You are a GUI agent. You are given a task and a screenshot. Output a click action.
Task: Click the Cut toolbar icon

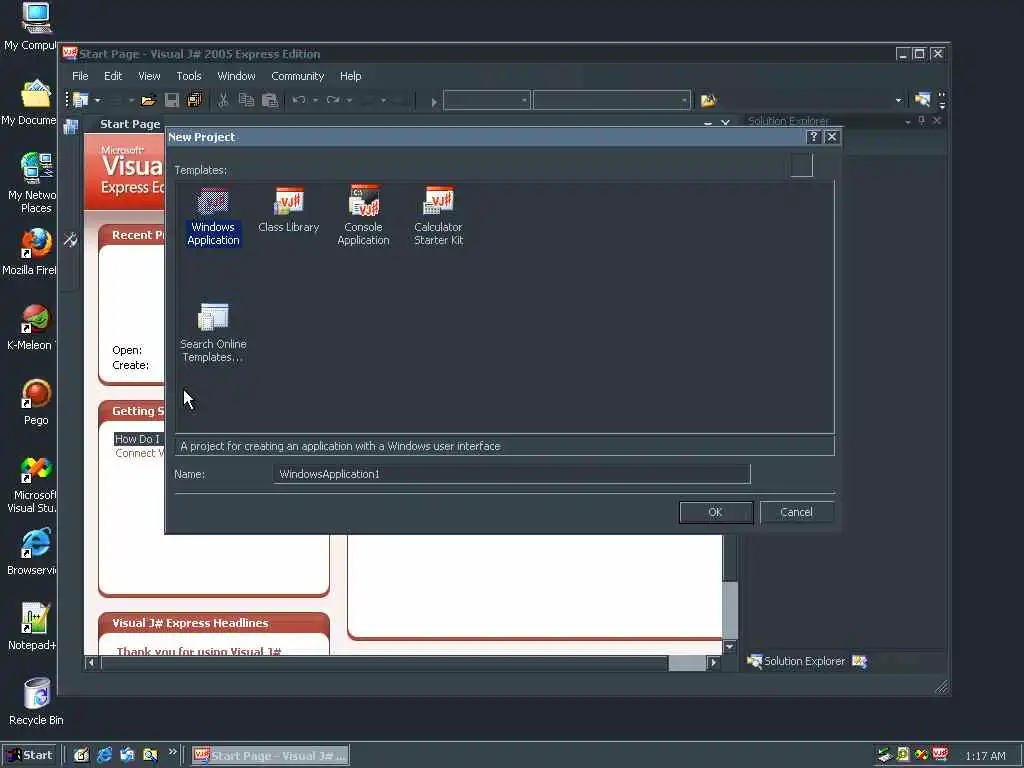click(223, 100)
